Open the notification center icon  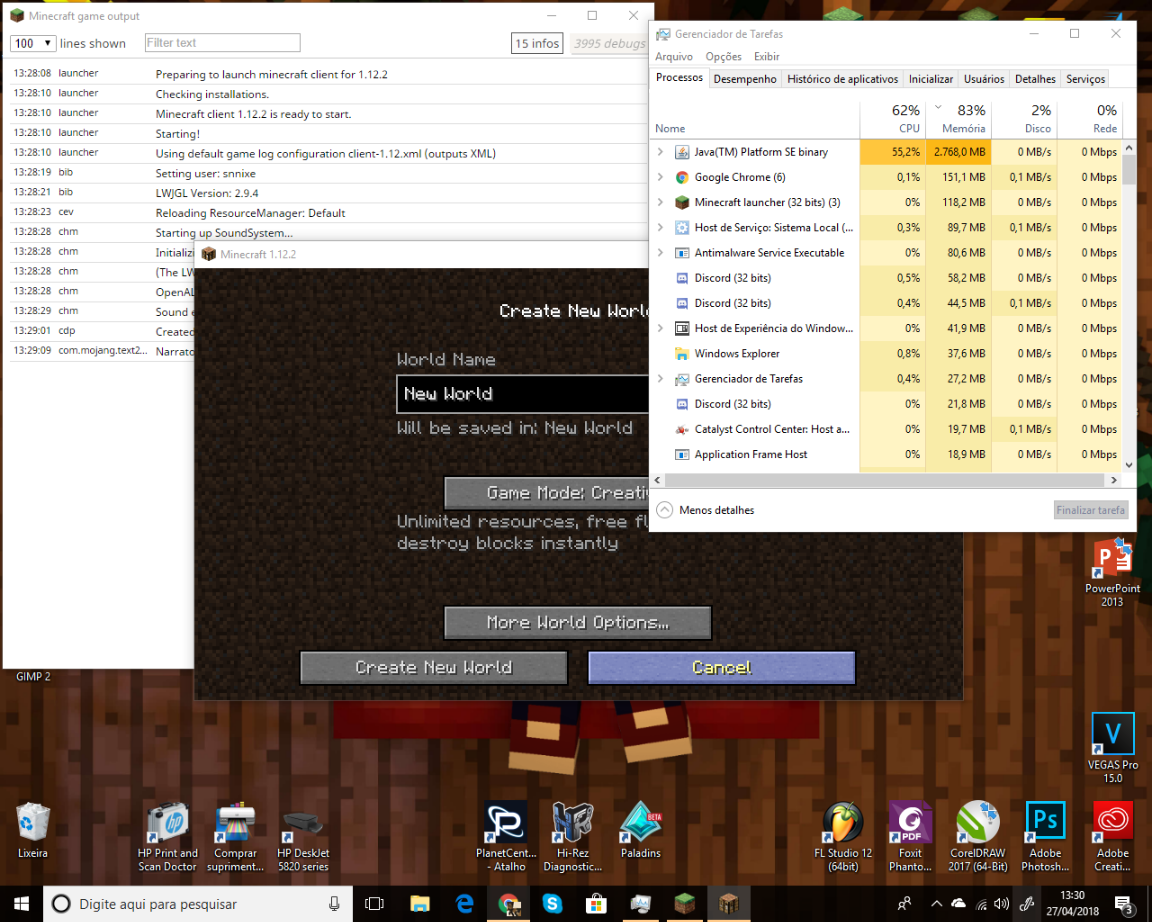click(1123, 904)
